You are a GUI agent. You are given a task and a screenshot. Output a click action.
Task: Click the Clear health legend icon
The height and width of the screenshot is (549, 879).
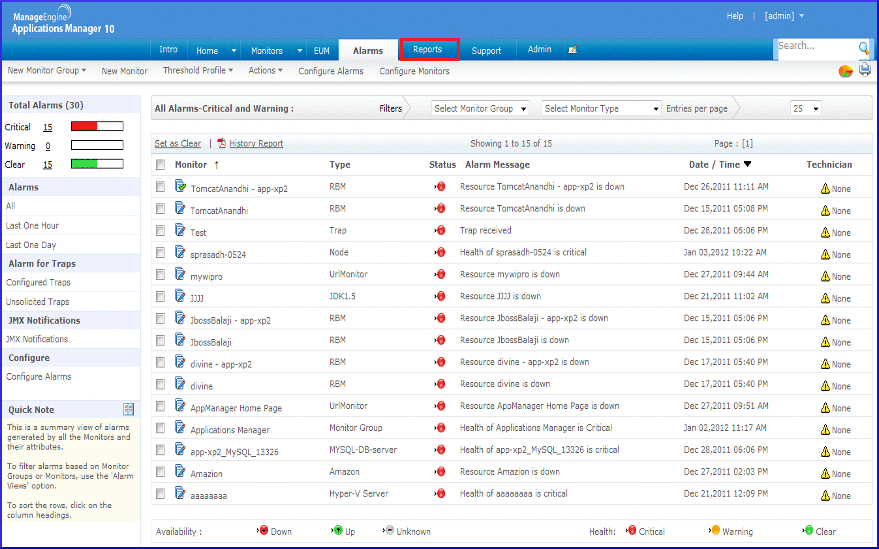point(808,530)
